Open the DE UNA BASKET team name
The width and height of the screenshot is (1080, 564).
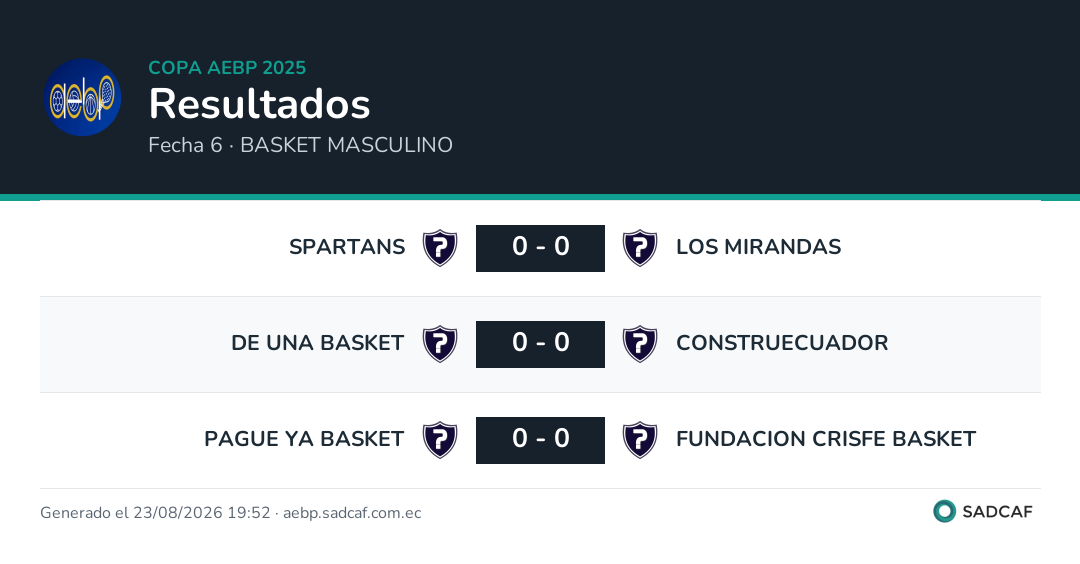pos(318,342)
